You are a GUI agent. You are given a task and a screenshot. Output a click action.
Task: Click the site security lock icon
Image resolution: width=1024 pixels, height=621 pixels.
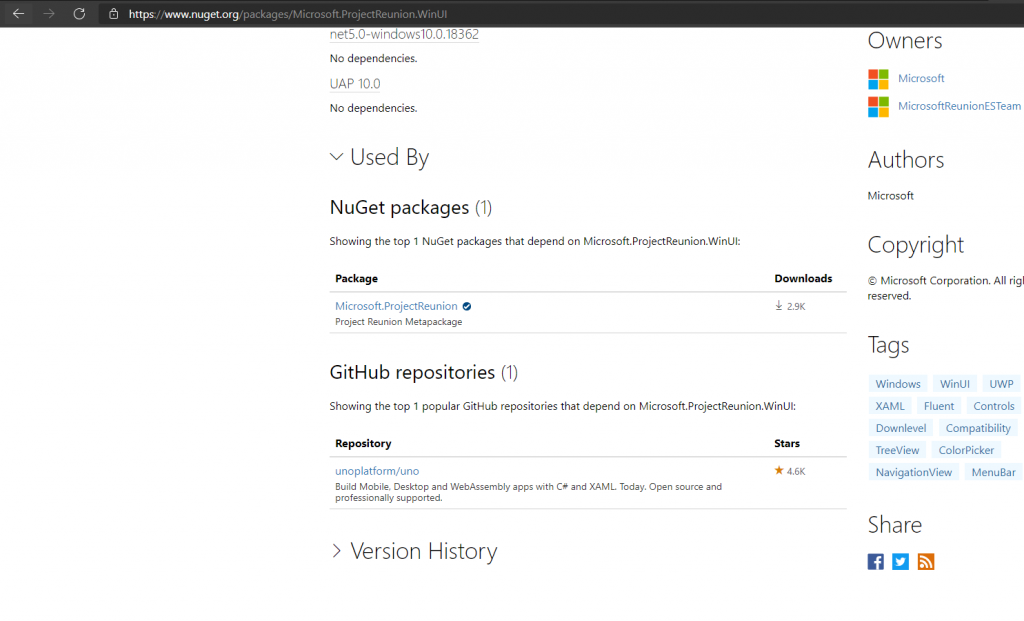point(113,15)
